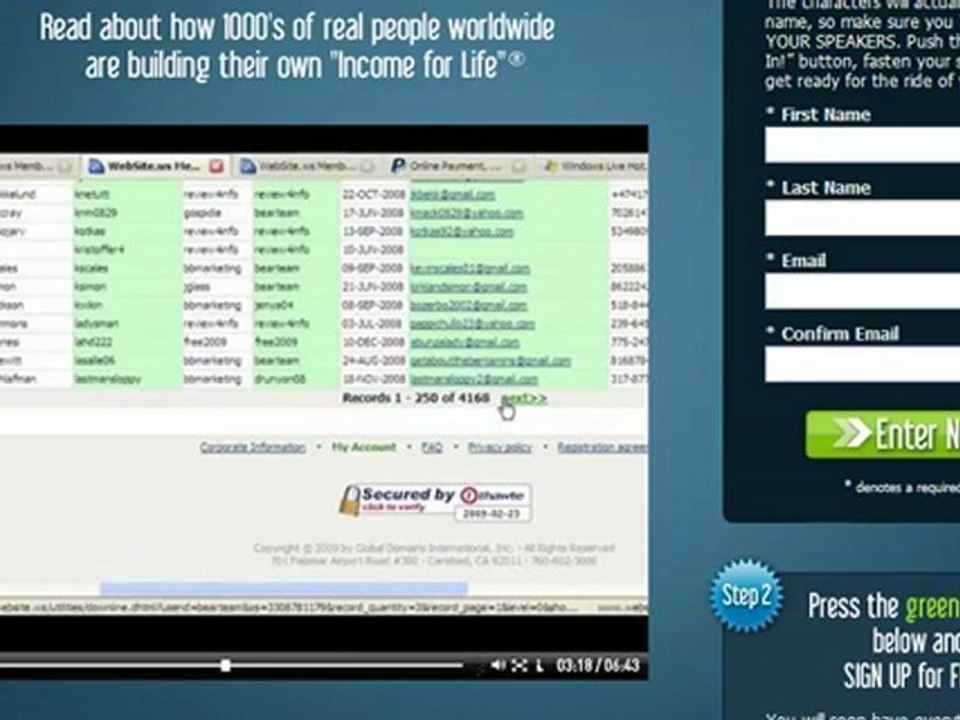
Task: Click the Windows Live Hotmail tab icon
Action: [550, 166]
